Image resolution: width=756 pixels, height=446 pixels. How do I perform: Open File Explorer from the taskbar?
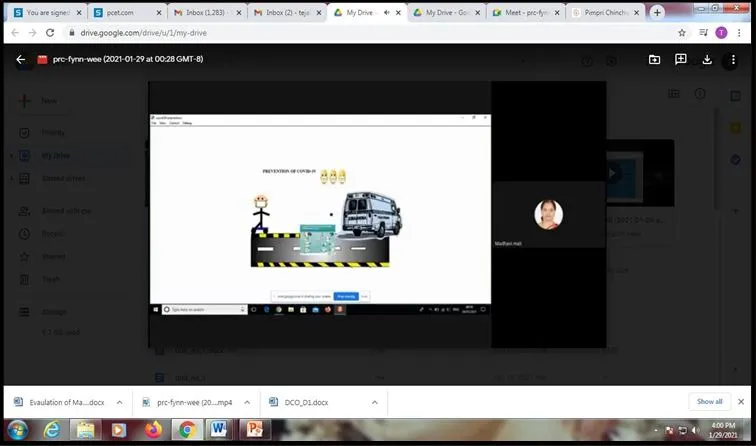(x=85, y=430)
